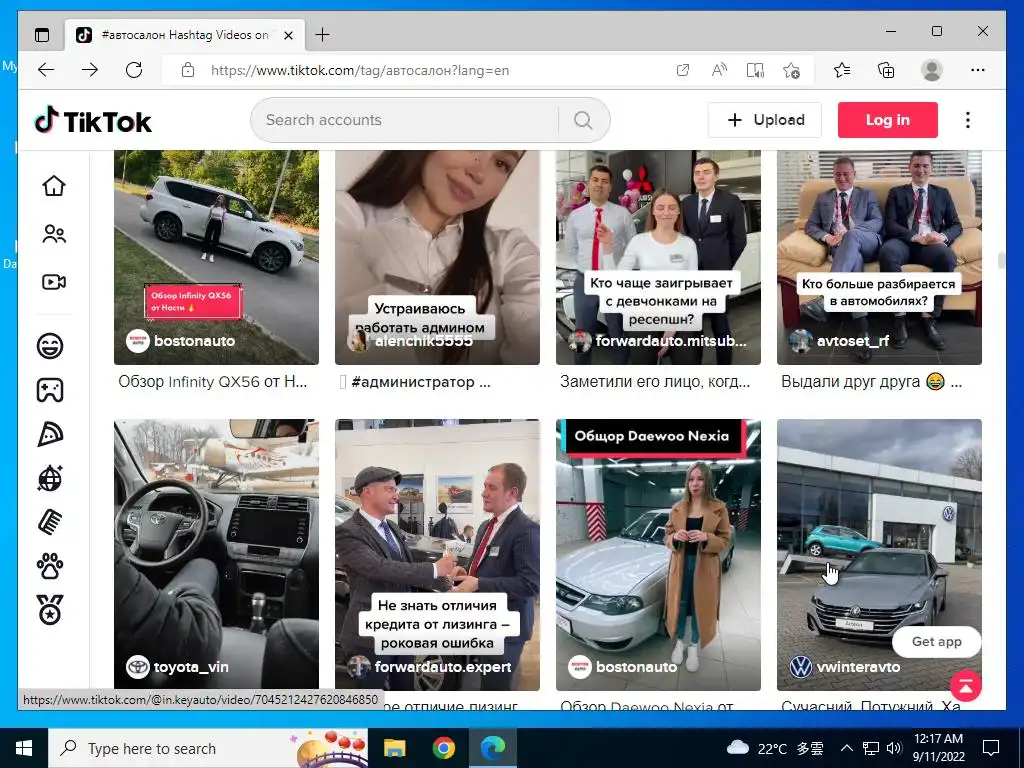
Task: Open the white Infinity QX56 video thumbnail
Action: click(x=216, y=257)
